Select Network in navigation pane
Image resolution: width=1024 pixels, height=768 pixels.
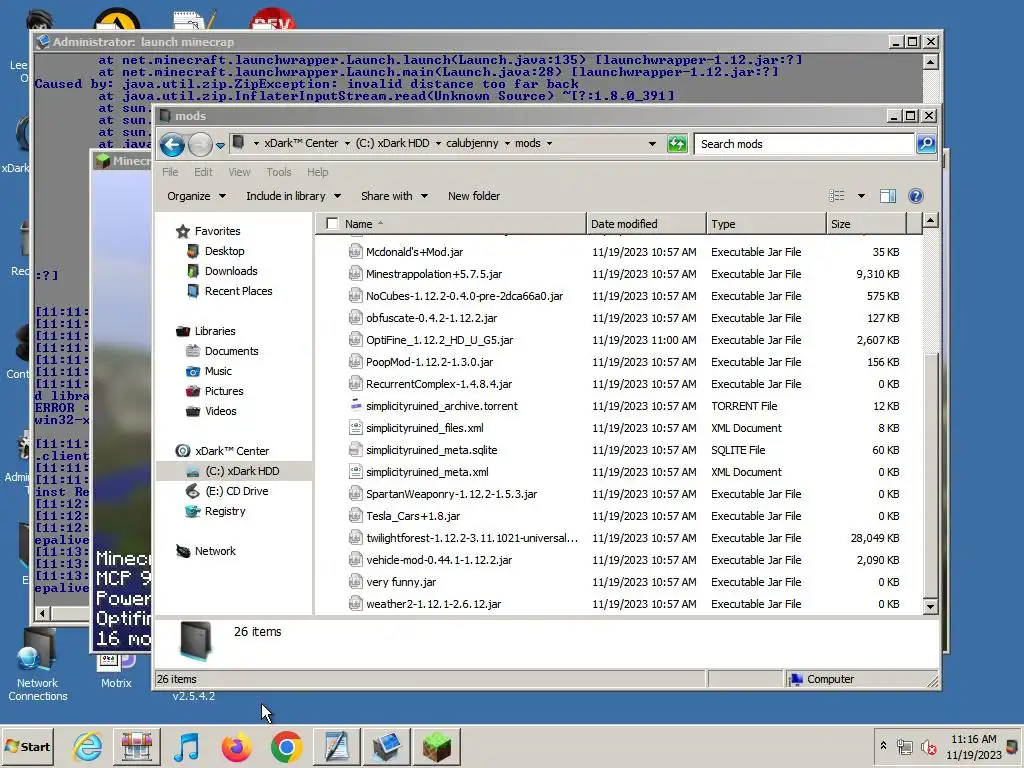[215, 551]
